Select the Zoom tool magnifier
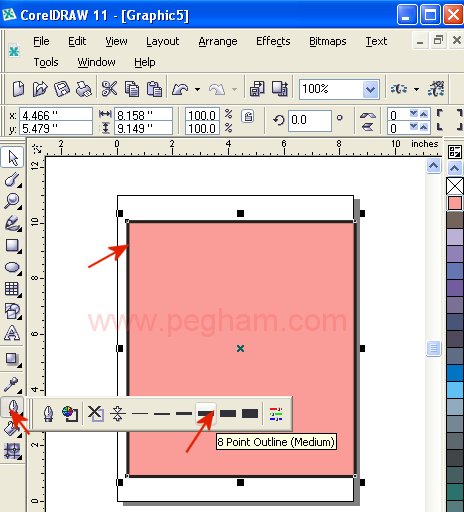 coord(12,201)
